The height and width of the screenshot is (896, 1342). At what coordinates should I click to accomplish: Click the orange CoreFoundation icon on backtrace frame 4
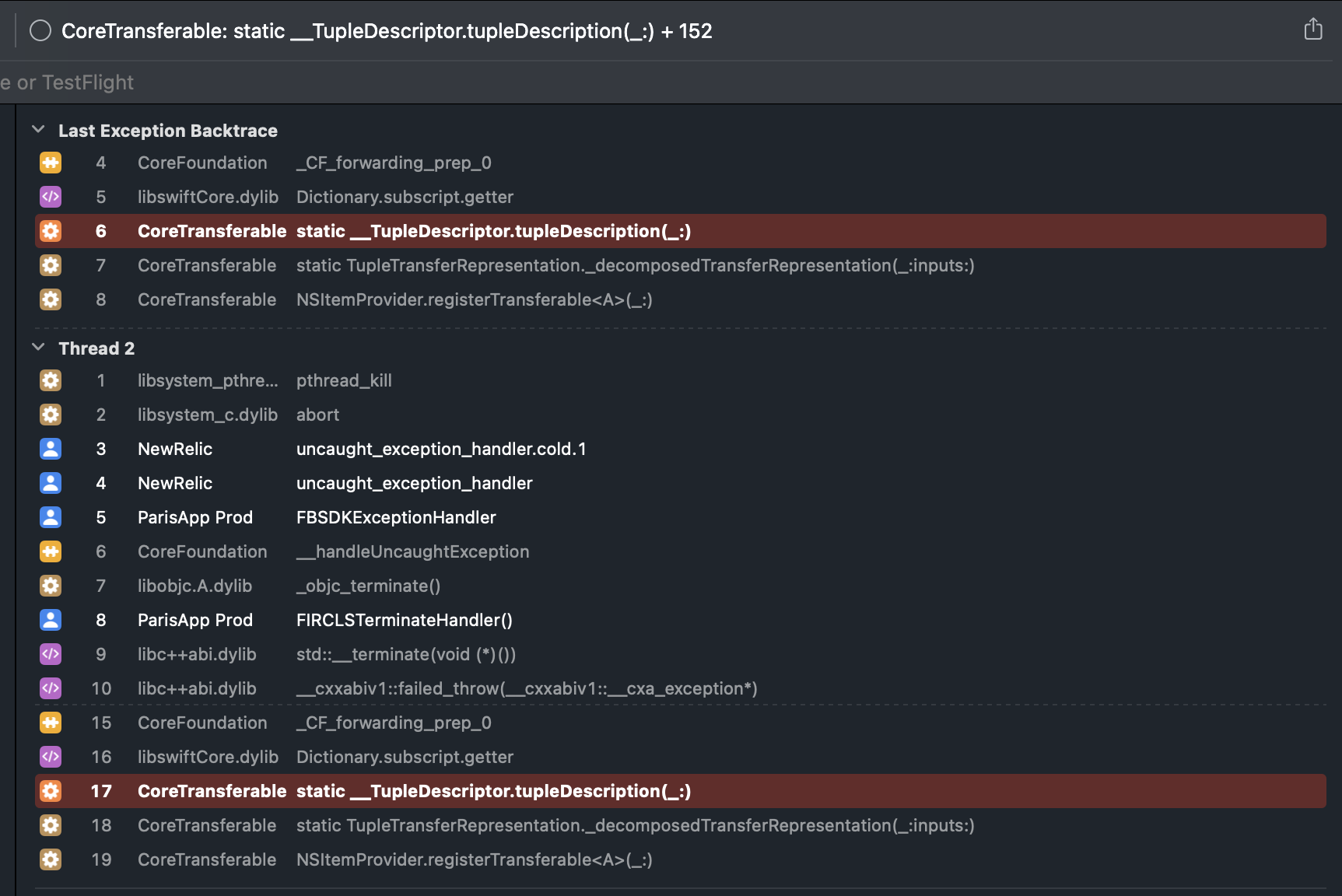tap(51, 163)
